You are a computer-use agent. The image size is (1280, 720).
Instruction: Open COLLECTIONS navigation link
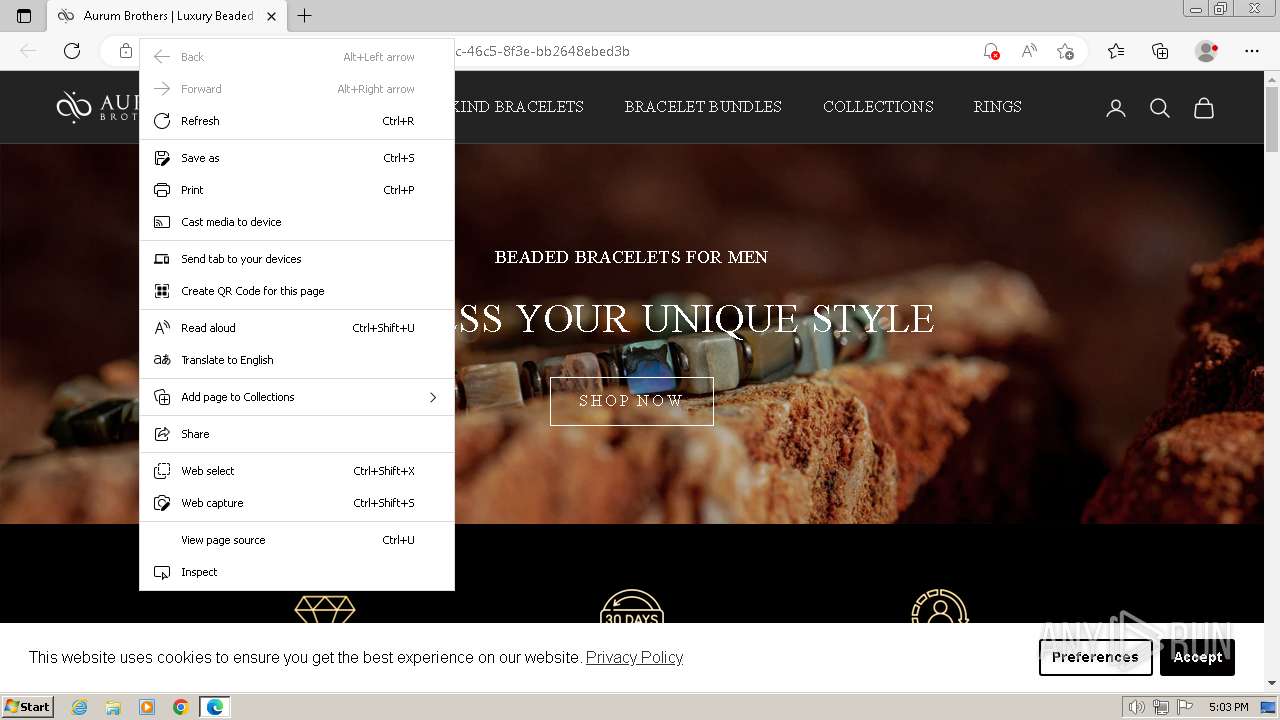point(878,107)
